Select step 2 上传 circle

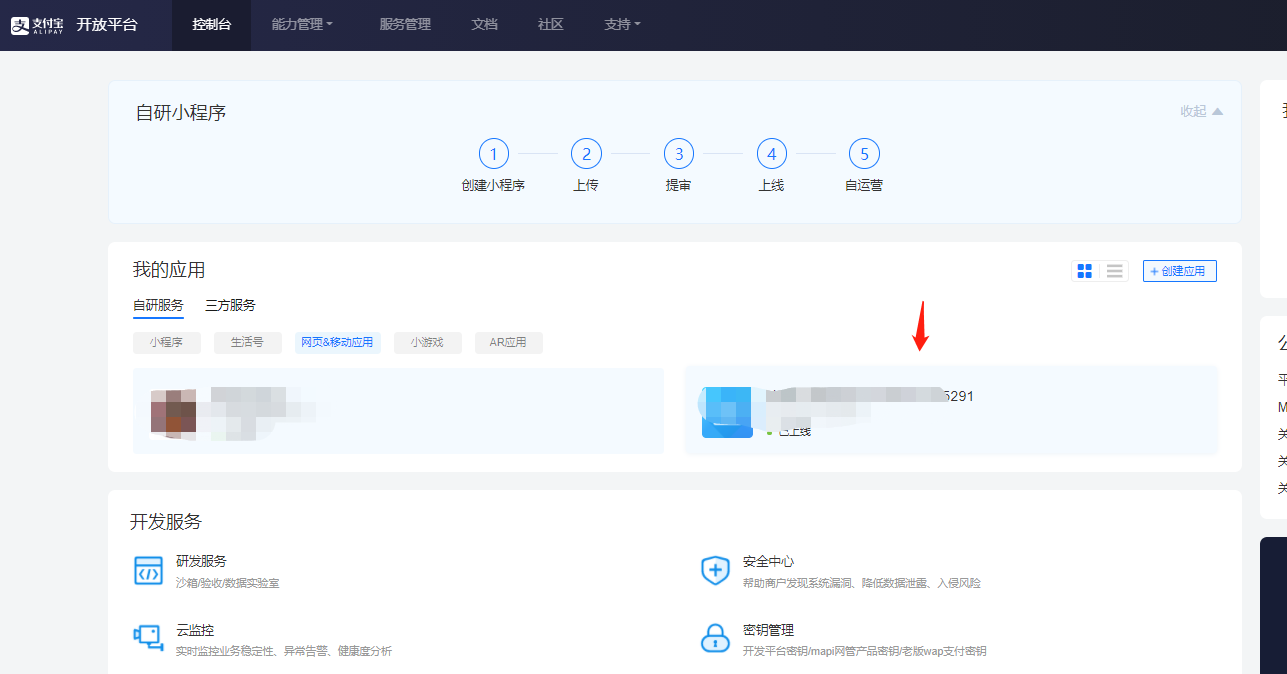[x=586, y=154]
